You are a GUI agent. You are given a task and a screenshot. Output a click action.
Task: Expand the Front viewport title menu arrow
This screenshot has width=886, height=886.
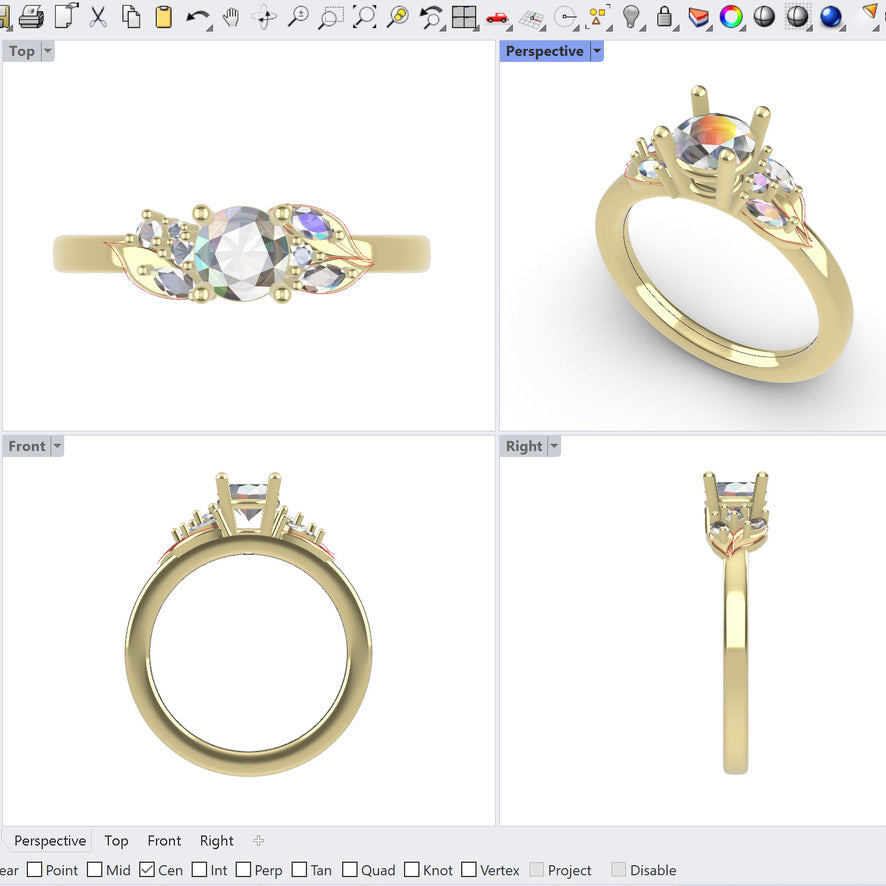57,446
